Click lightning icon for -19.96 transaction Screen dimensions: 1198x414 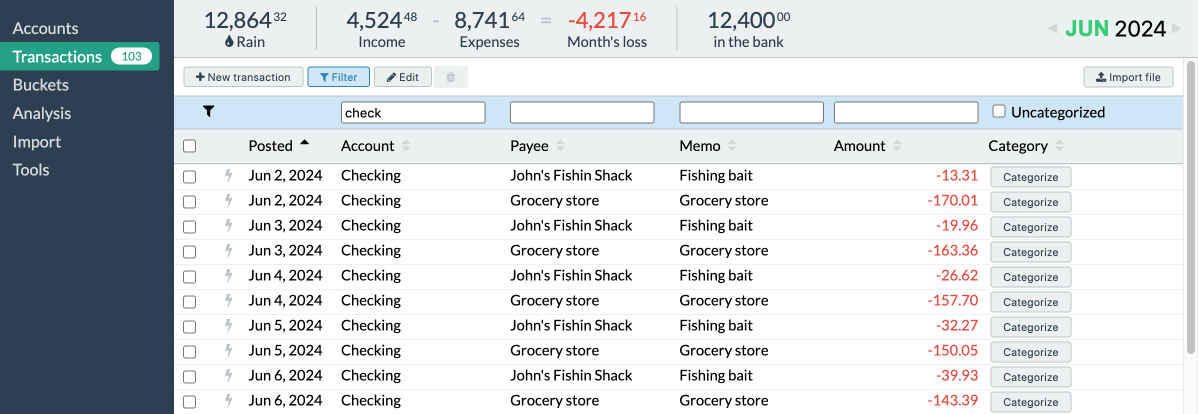(228, 226)
